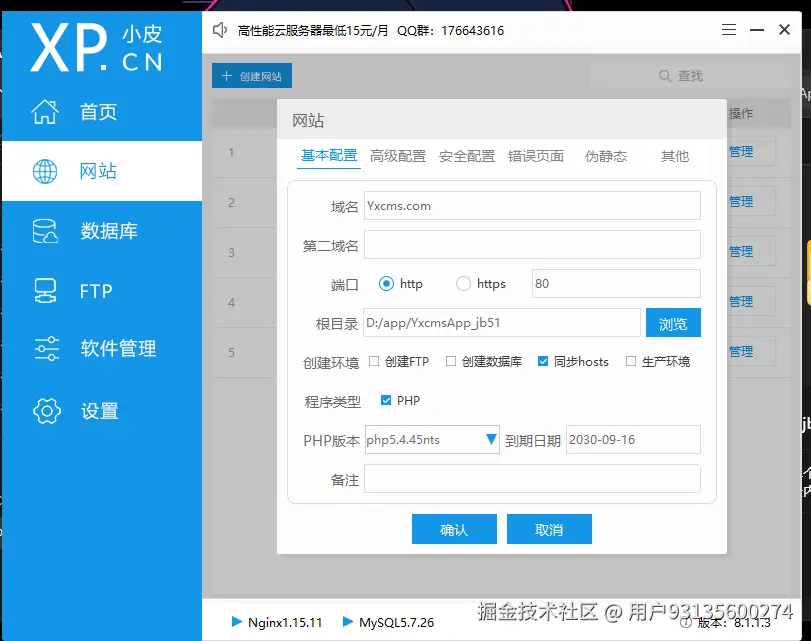The height and width of the screenshot is (641, 811).
Task: Click the 取消 button
Action: pyautogui.click(x=549, y=529)
